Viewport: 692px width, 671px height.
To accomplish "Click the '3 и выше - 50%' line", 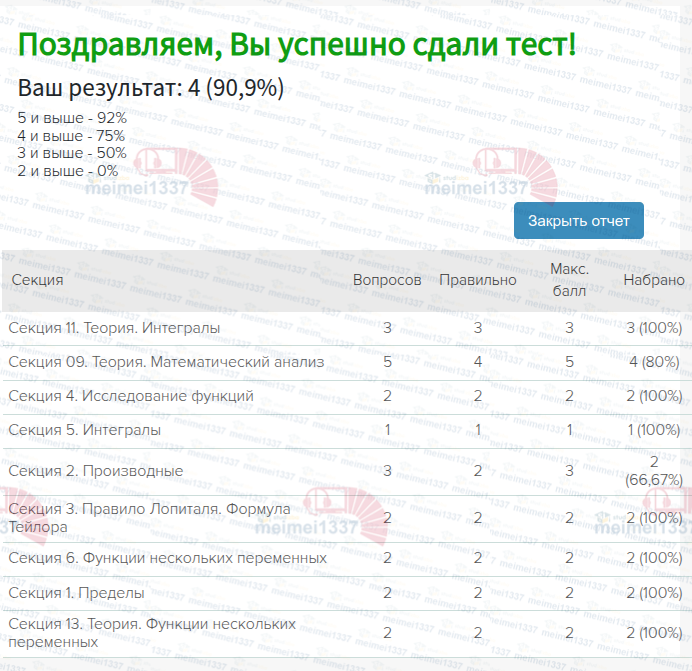I will tap(72, 153).
